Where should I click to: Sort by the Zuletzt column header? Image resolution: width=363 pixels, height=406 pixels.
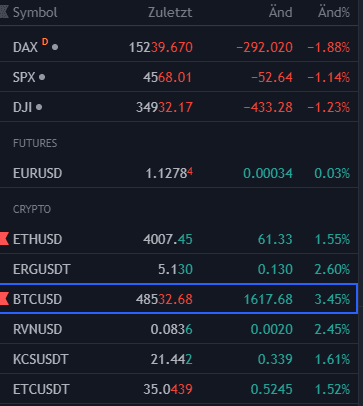point(170,13)
